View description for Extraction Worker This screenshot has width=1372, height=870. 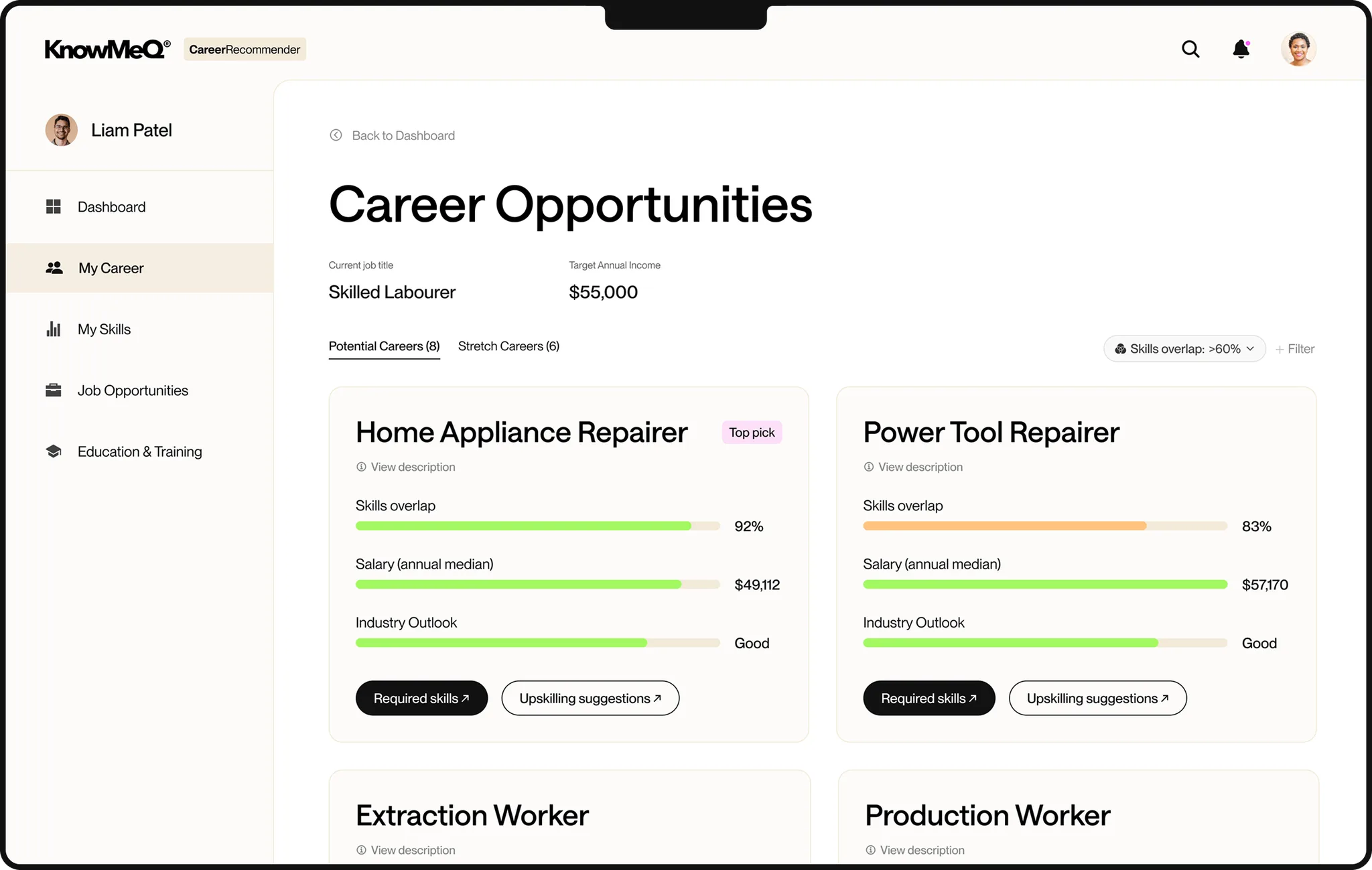click(413, 850)
